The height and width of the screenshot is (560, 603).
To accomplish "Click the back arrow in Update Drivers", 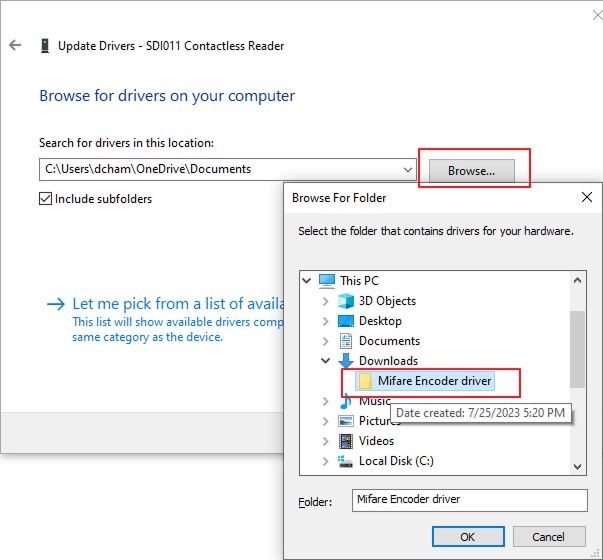I will (x=15, y=46).
